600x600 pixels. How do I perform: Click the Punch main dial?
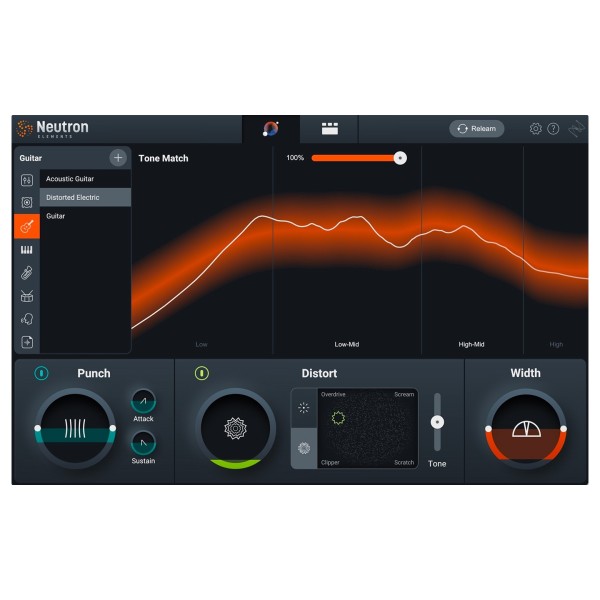(x=75, y=428)
